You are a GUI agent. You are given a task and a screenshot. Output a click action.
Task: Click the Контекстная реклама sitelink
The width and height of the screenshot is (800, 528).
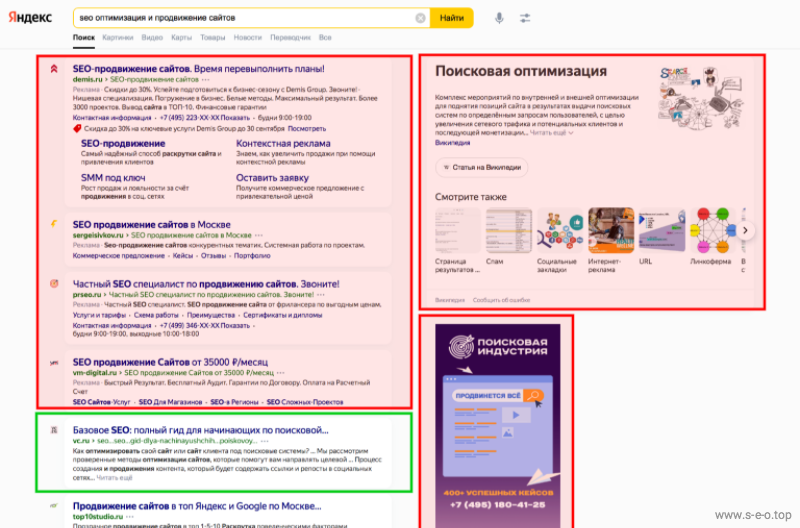(x=283, y=144)
